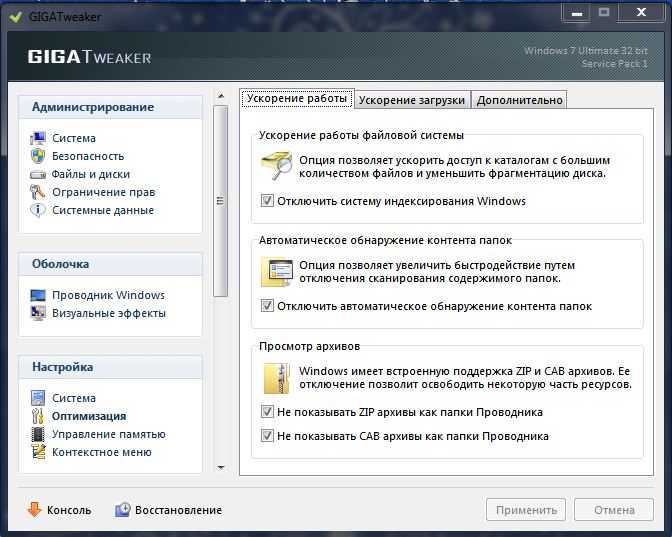Switch to Ускорение работы tab
Viewport: 672px width, 537px height.
pyautogui.click(x=297, y=99)
